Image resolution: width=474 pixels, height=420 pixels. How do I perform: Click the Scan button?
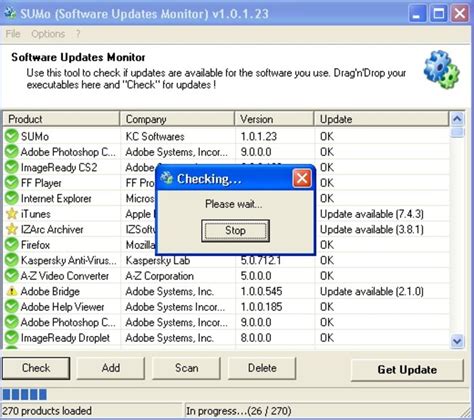(187, 368)
